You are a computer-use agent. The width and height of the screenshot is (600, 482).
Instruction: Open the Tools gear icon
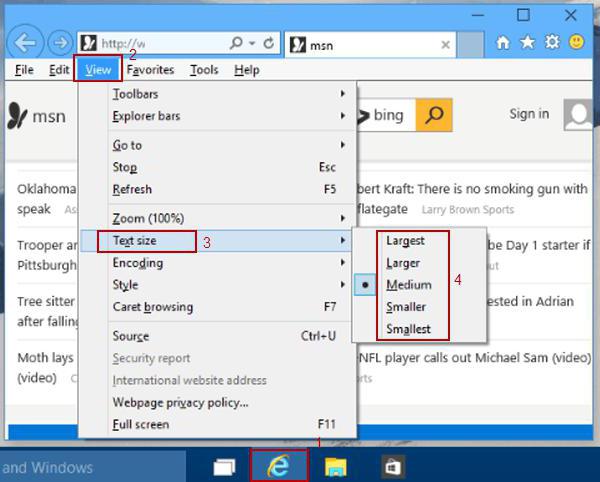(x=551, y=43)
